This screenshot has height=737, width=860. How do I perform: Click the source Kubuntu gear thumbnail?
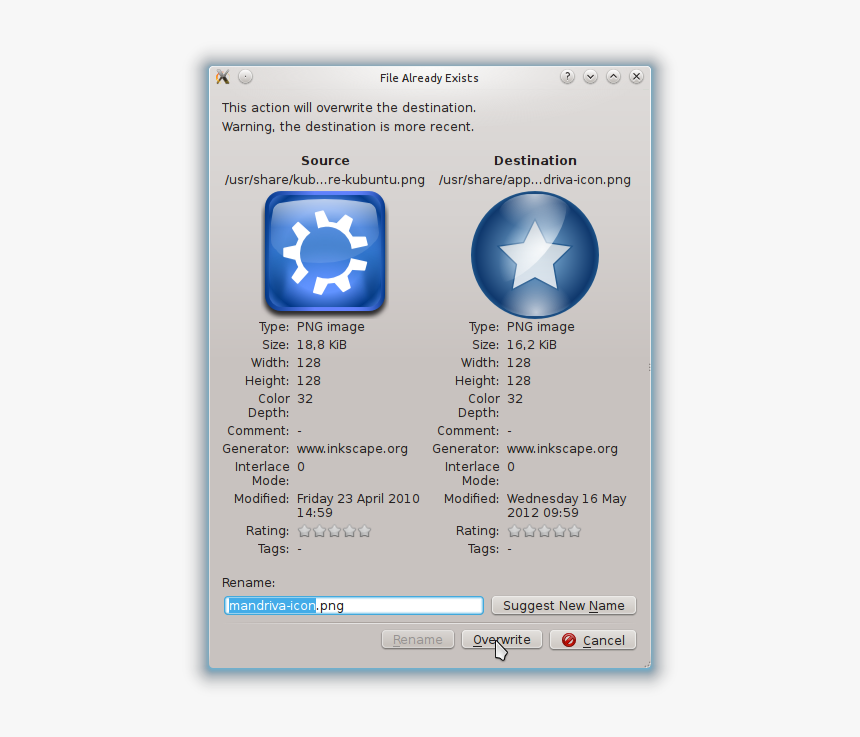pos(325,252)
